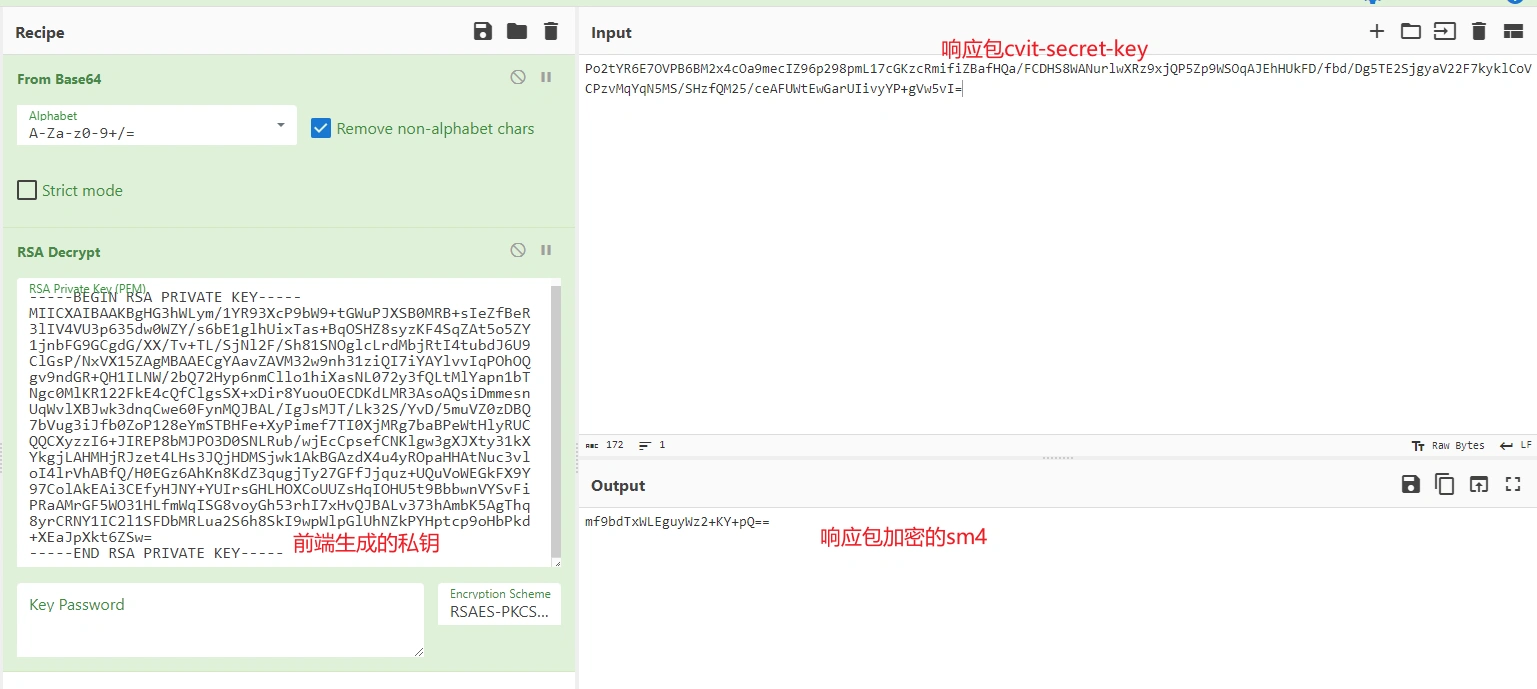This screenshot has width=1537, height=689.
Task: Maximise the output pane
Action: click(x=1513, y=485)
